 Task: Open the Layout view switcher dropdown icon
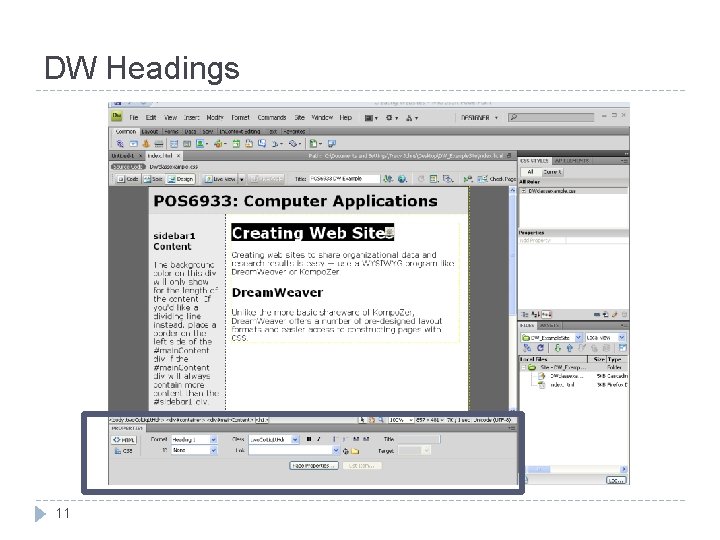[371, 118]
